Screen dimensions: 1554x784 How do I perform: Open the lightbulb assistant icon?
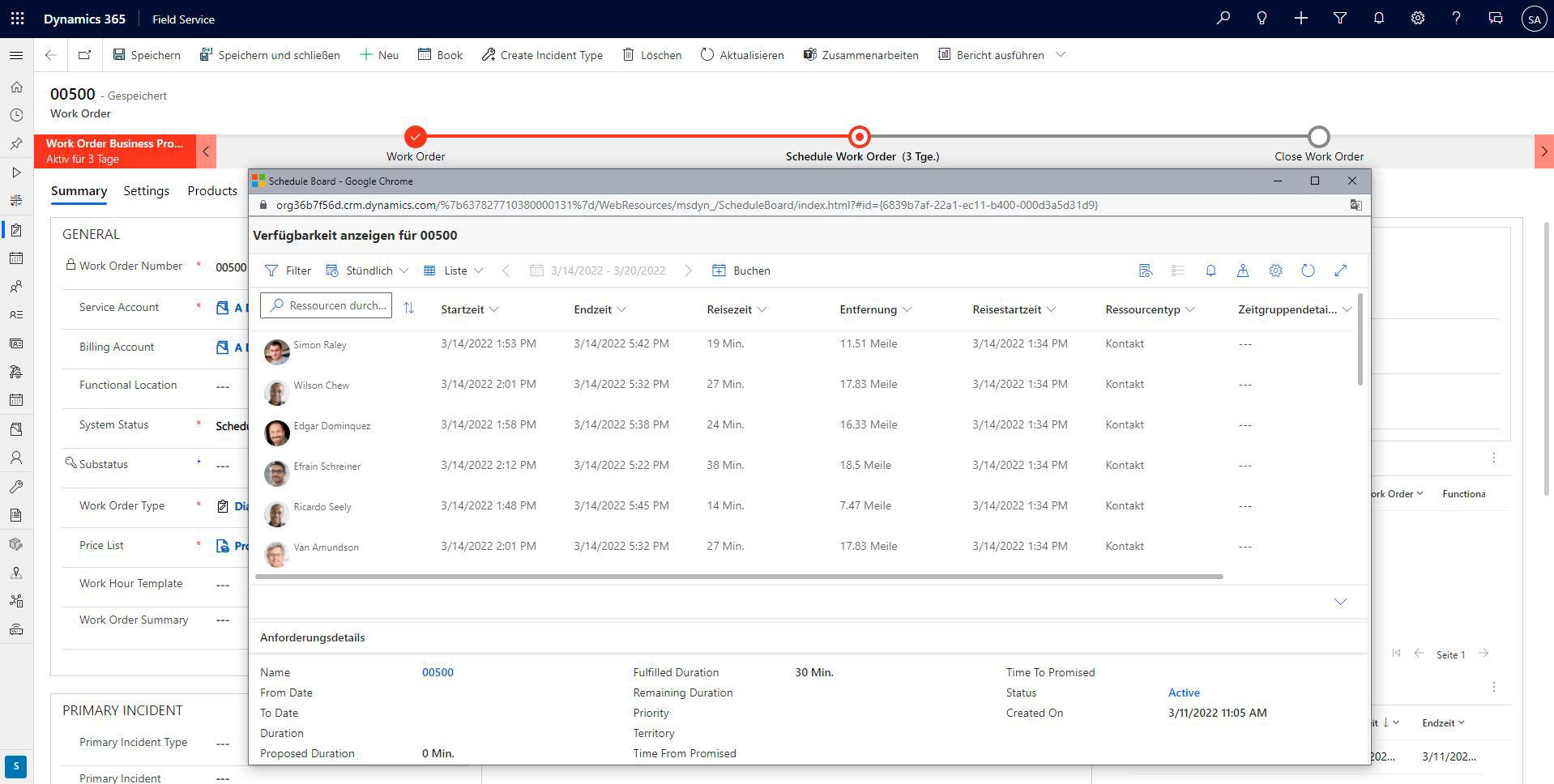[1262, 19]
